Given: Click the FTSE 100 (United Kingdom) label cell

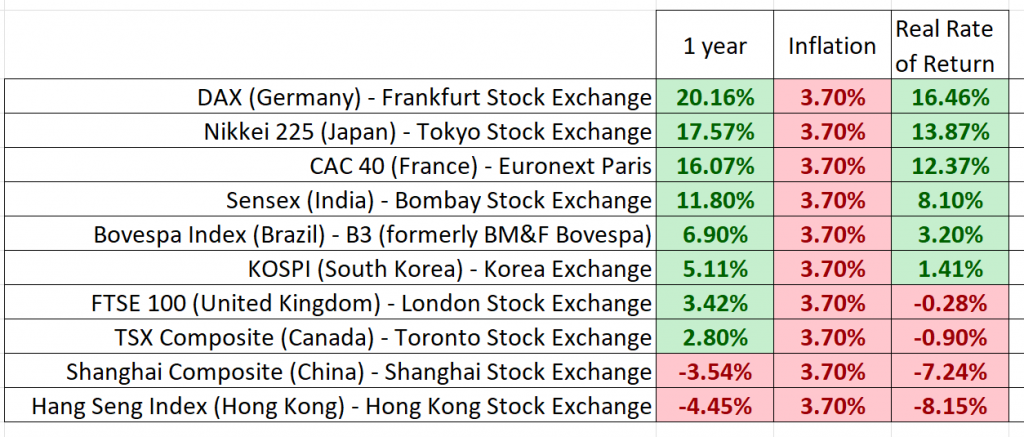Looking at the screenshot, I should coord(328,302).
